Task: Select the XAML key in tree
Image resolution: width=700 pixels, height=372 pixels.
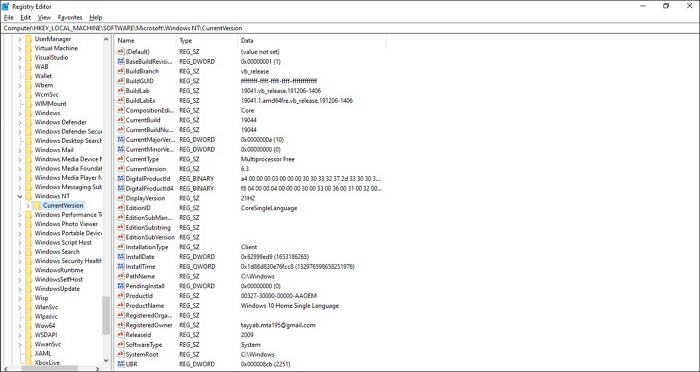Action: (43, 353)
